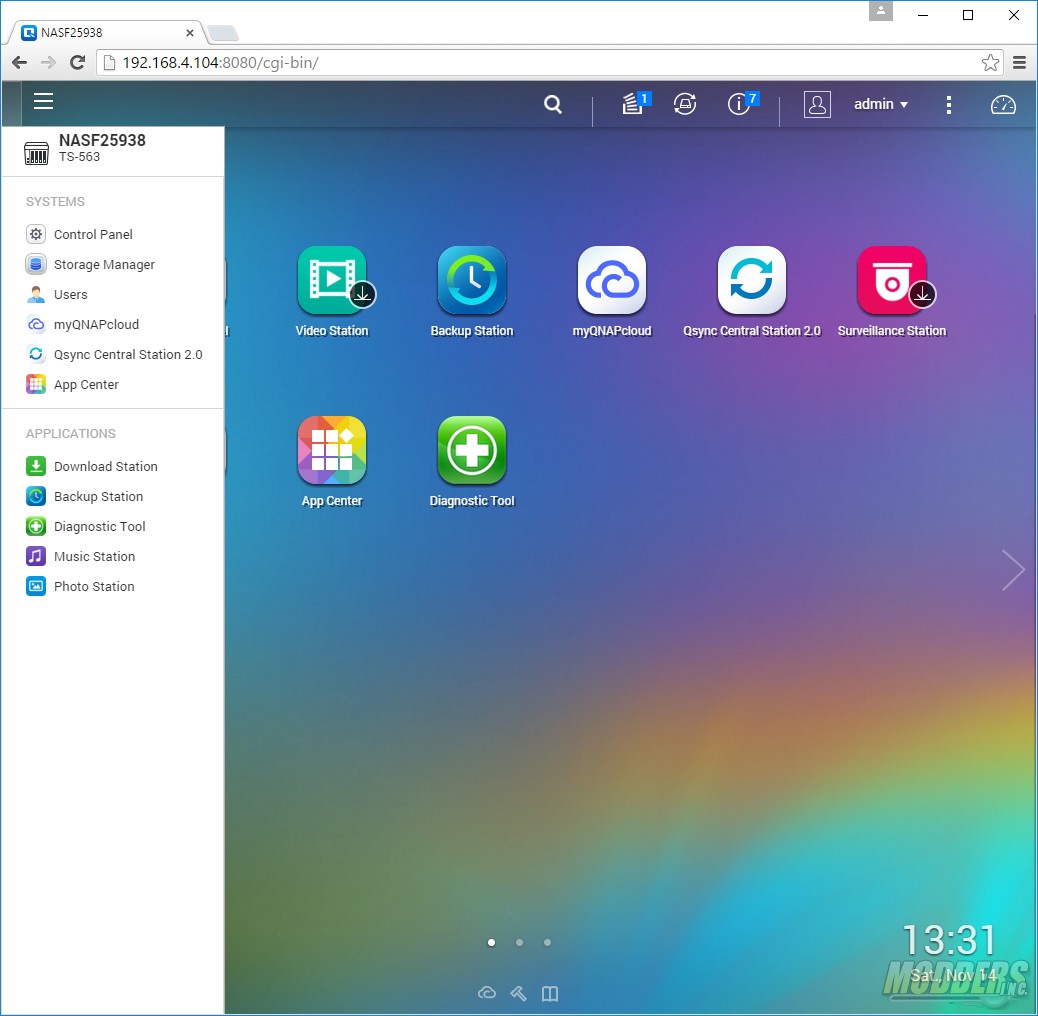The height and width of the screenshot is (1016, 1038).
Task: Reload the page with browser refresh button
Action: [x=77, y=63]
